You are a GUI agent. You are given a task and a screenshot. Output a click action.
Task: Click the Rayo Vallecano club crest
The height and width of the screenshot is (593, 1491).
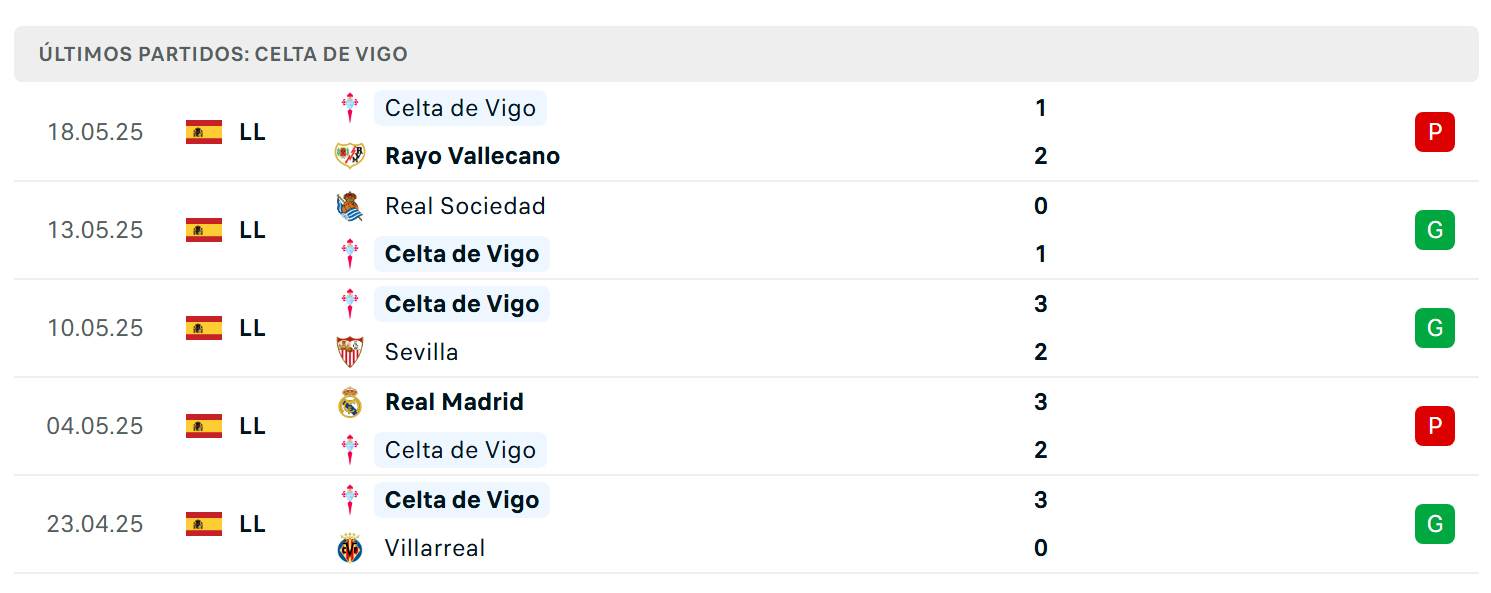pos(350,156)
